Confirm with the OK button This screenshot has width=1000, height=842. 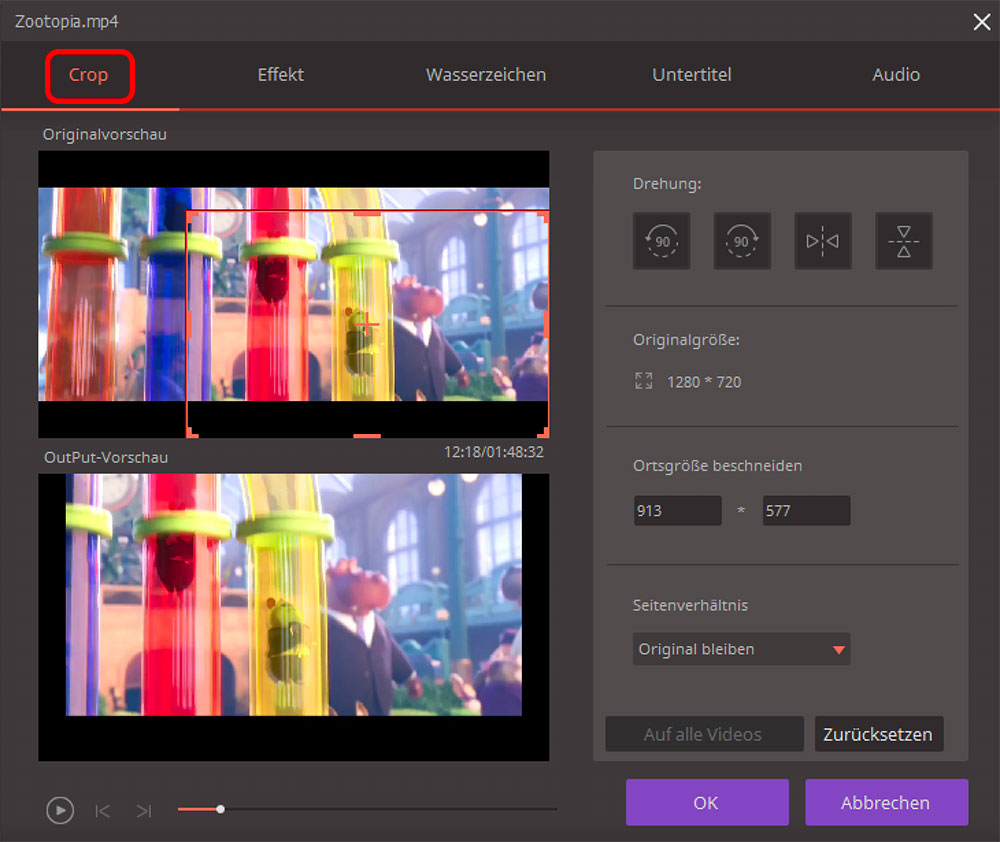point(707,802)
